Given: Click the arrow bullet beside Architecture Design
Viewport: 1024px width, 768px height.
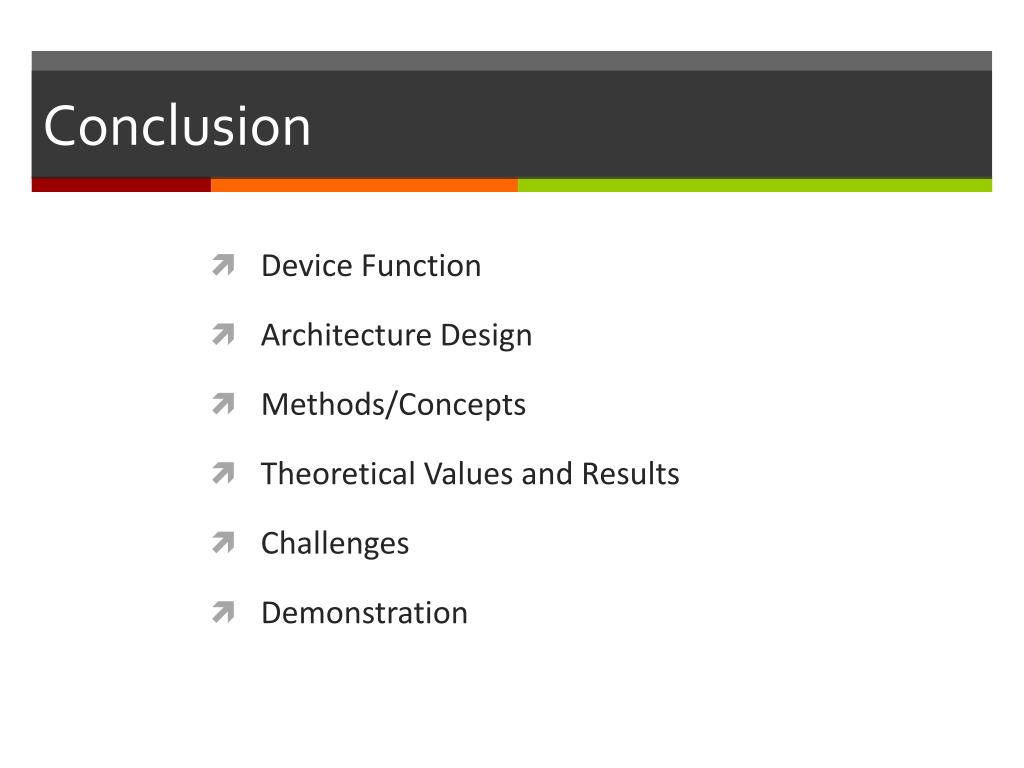Looking at the screenshot, I should pos(223,334).
